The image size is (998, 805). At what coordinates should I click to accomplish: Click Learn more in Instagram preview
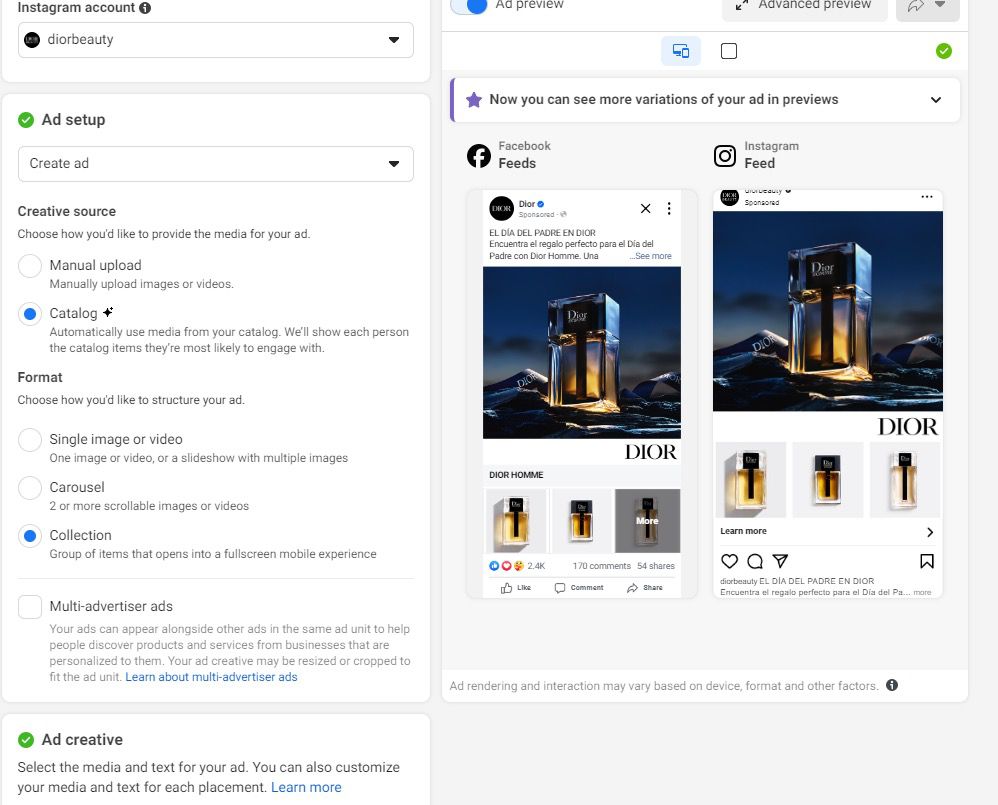pos(743,531)
